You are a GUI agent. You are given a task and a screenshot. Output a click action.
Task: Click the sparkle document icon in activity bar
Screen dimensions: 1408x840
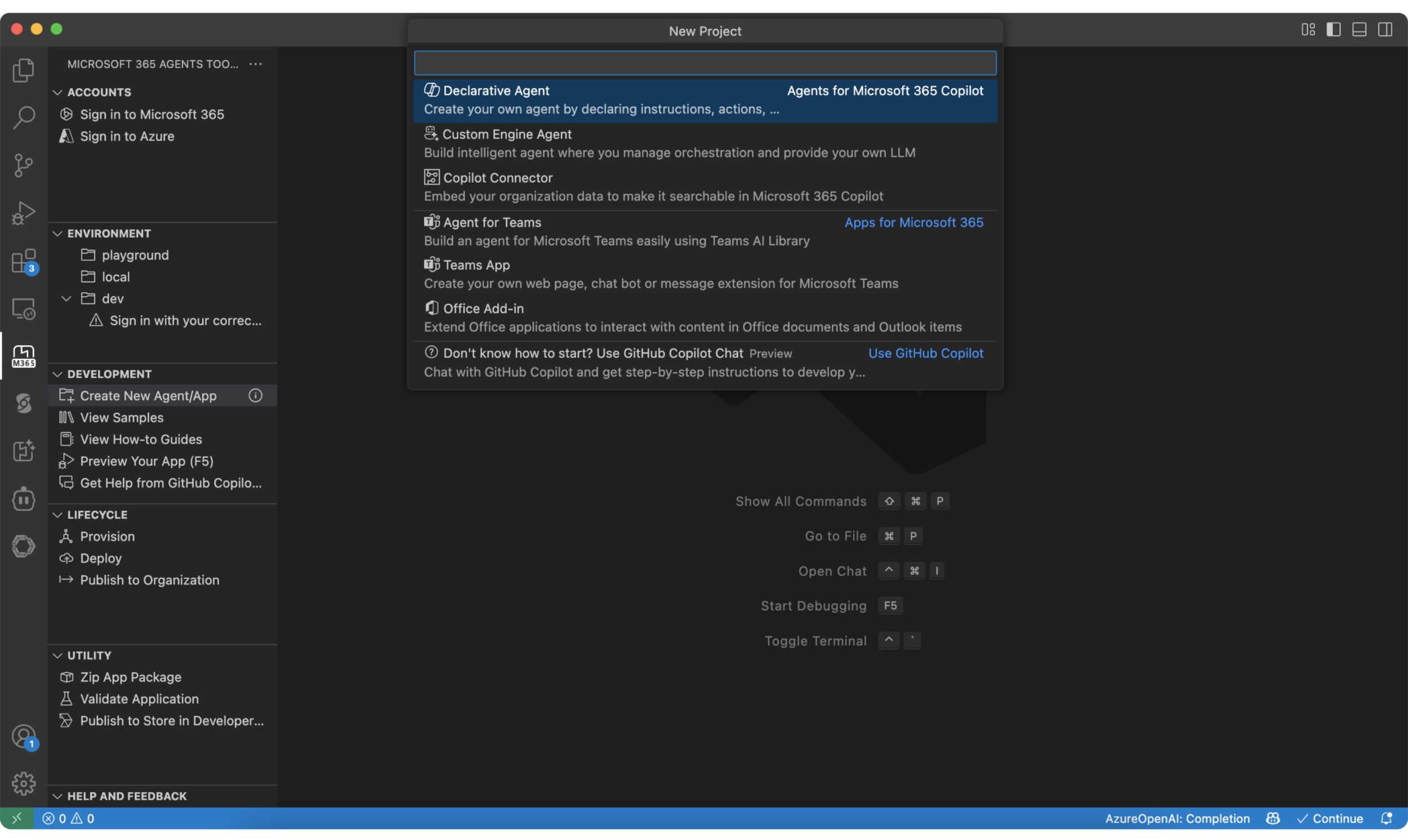point(23,450)
